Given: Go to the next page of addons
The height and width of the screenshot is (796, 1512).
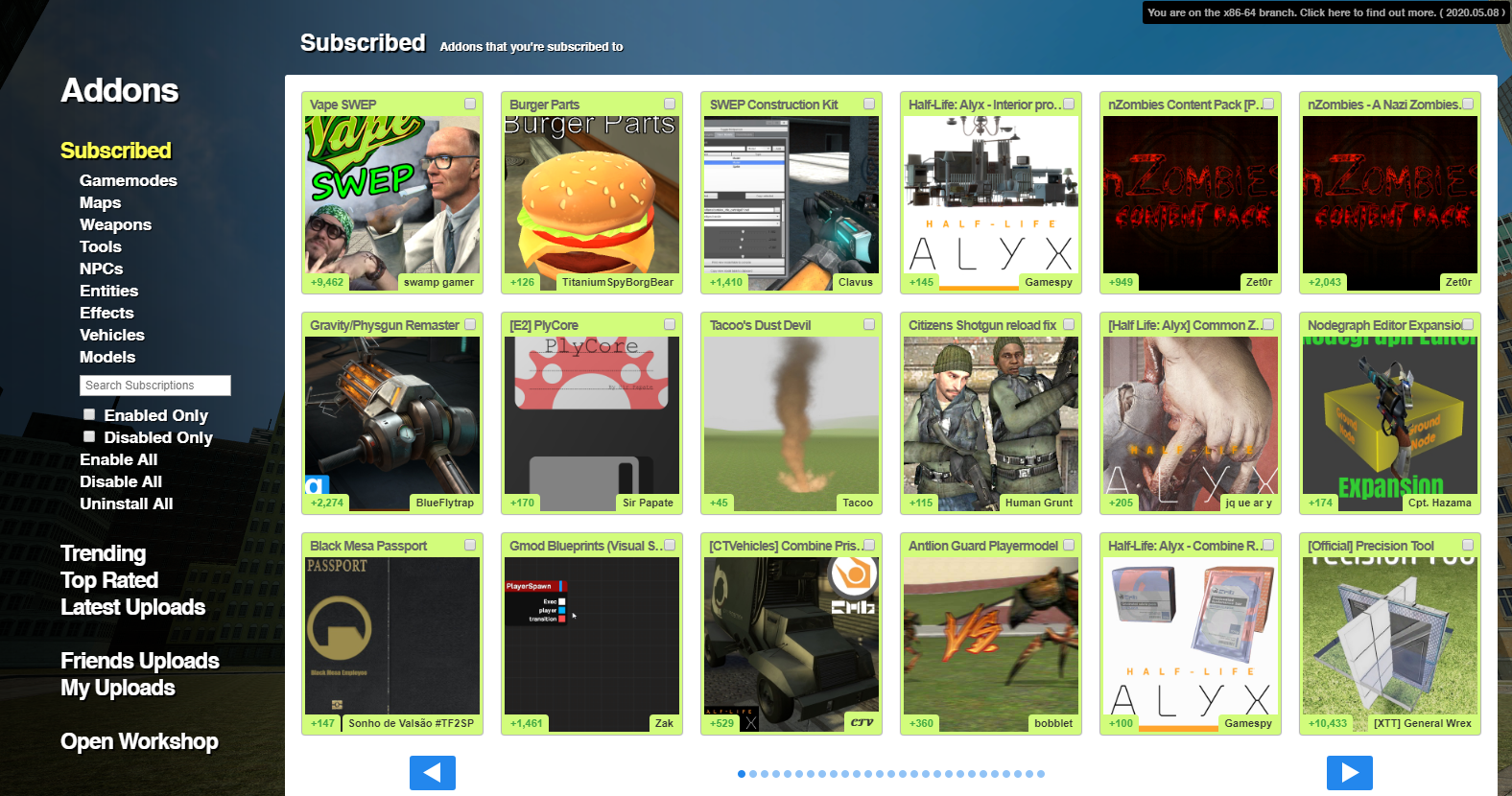Looking at the screenshot, I should point(1349,773).
